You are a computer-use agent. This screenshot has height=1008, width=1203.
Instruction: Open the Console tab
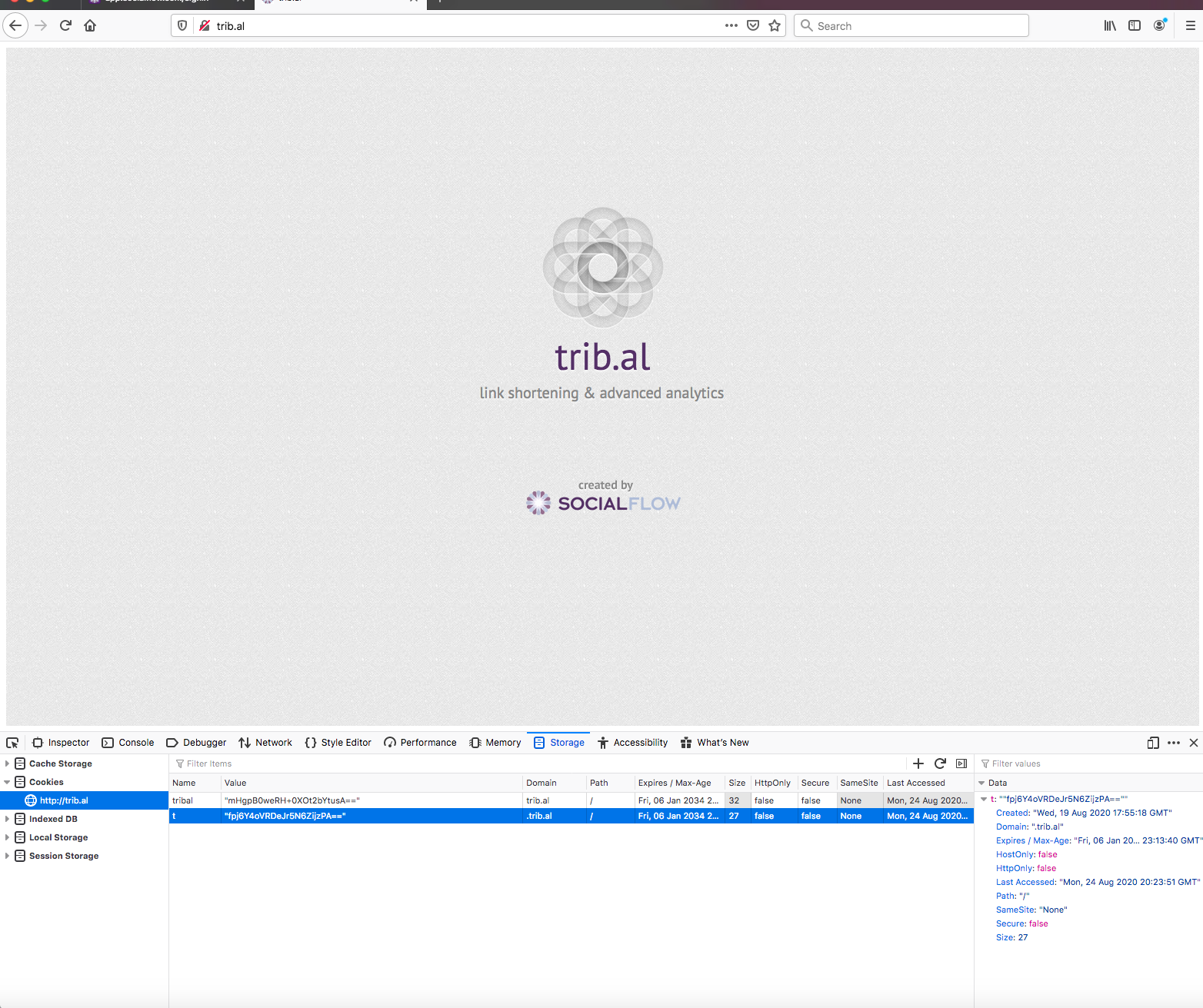(x=128, y=743)
